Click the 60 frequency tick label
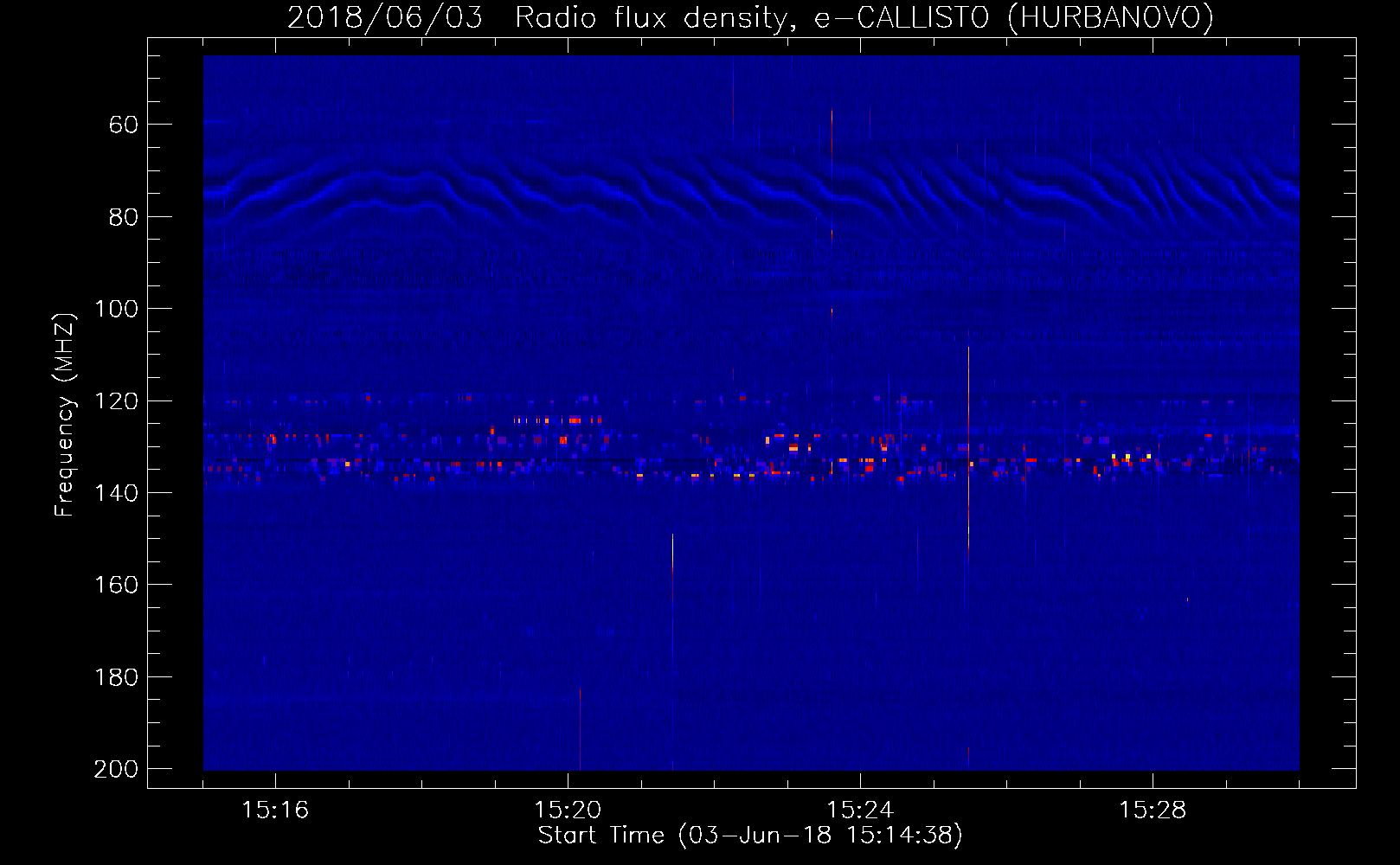Image resolution: width=1400 pixels, height=865 pixels. coord(123,125)
